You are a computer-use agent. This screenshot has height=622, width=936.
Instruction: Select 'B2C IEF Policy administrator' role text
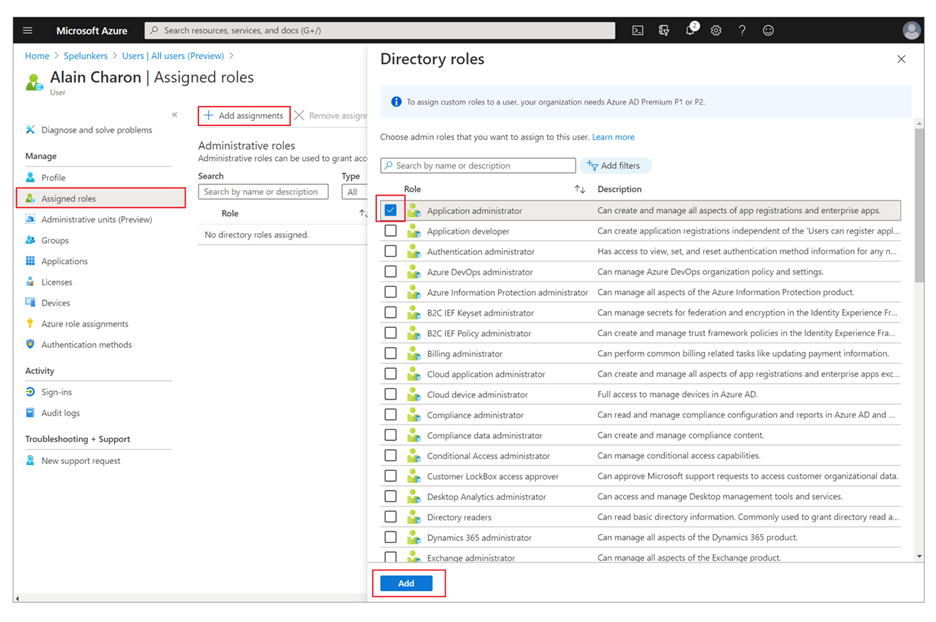click(x=479, y=334)
